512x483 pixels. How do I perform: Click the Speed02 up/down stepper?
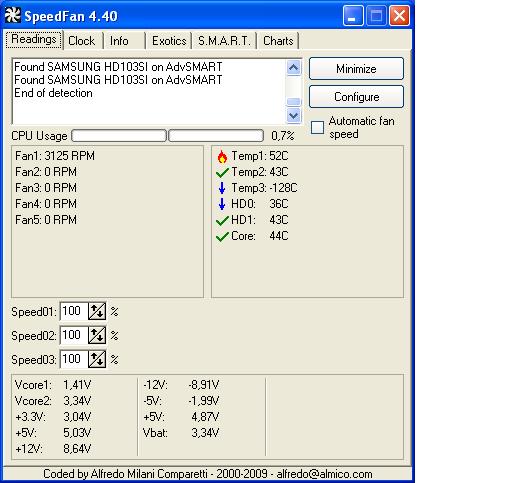click(97, 335)
